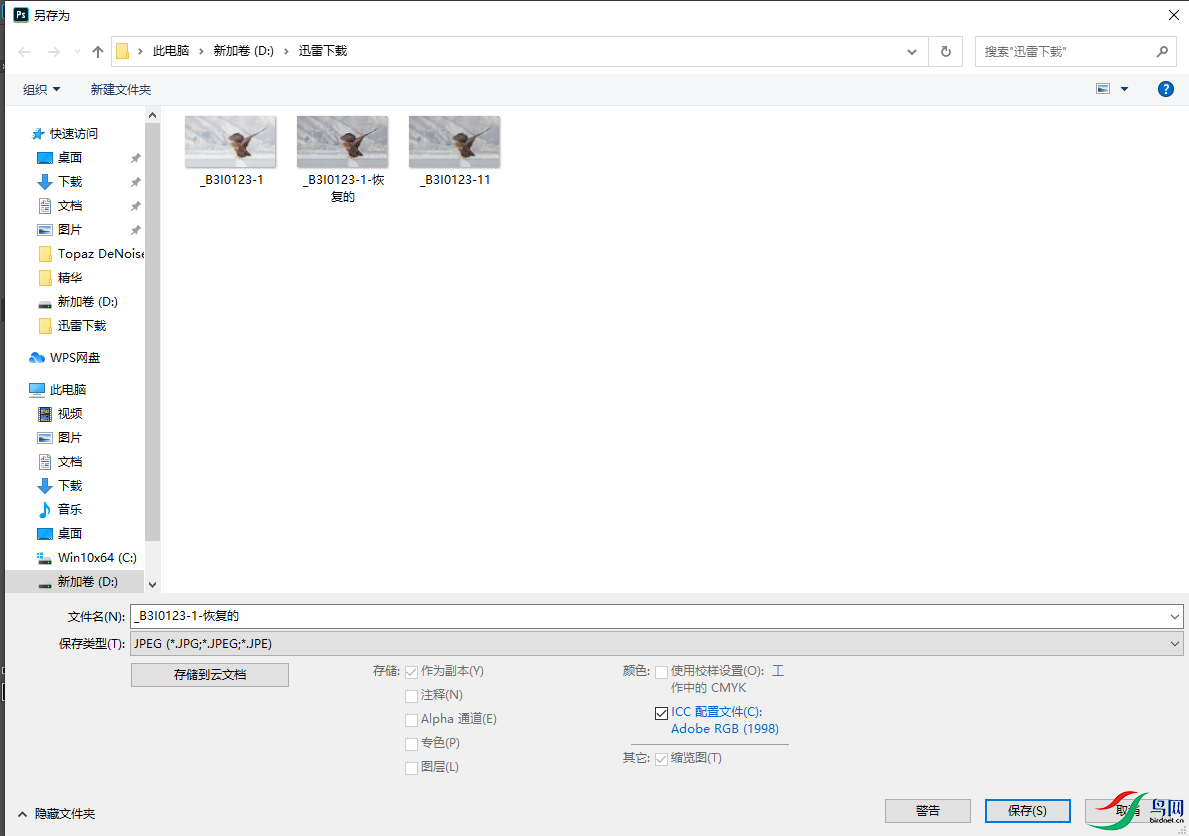Click the search magnifier icon
Viewport: 1189px width, 836px height.
(x=1162, y=52)
